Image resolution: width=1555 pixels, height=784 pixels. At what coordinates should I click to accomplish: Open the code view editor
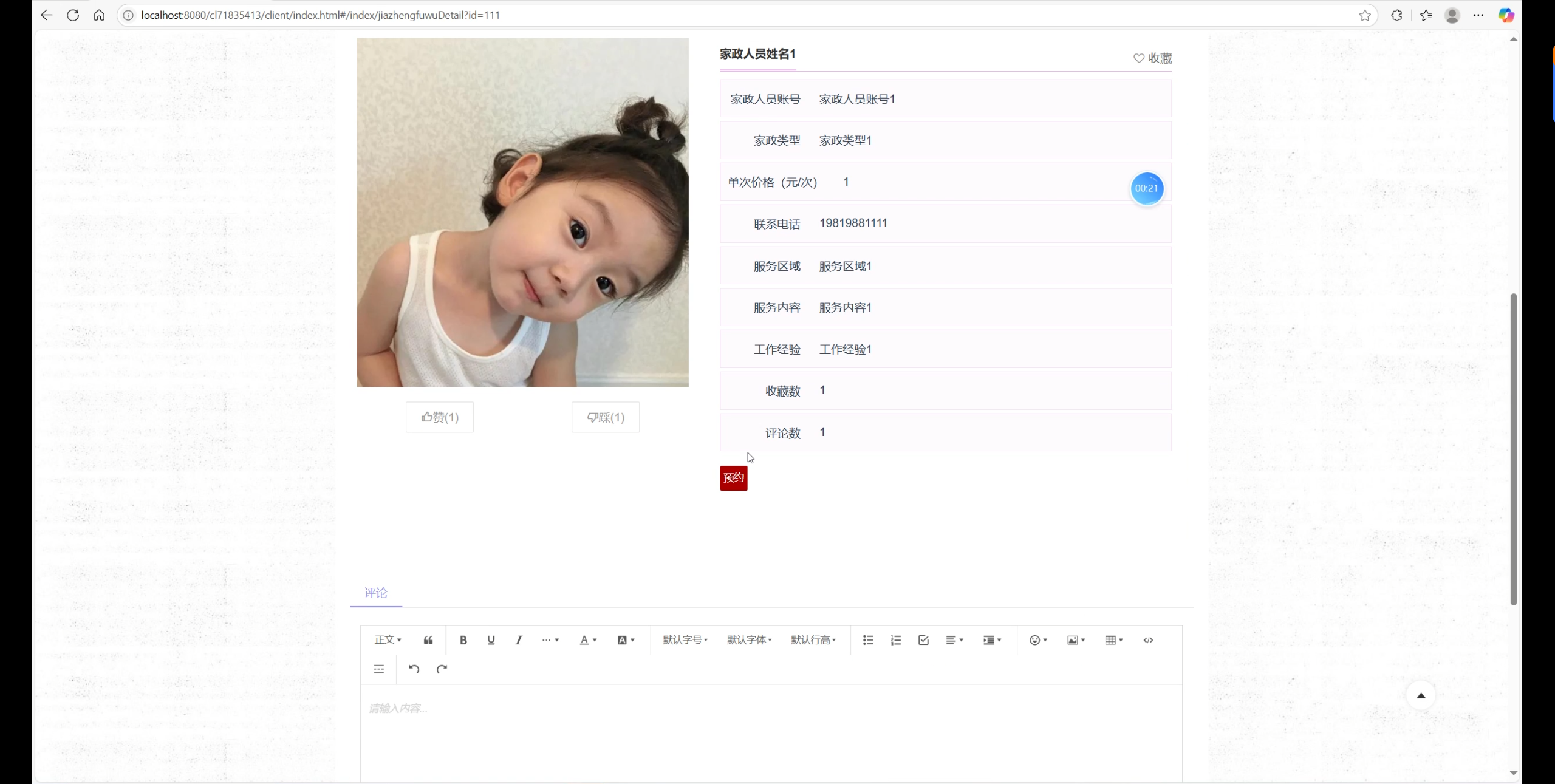tap(1147, 640)
